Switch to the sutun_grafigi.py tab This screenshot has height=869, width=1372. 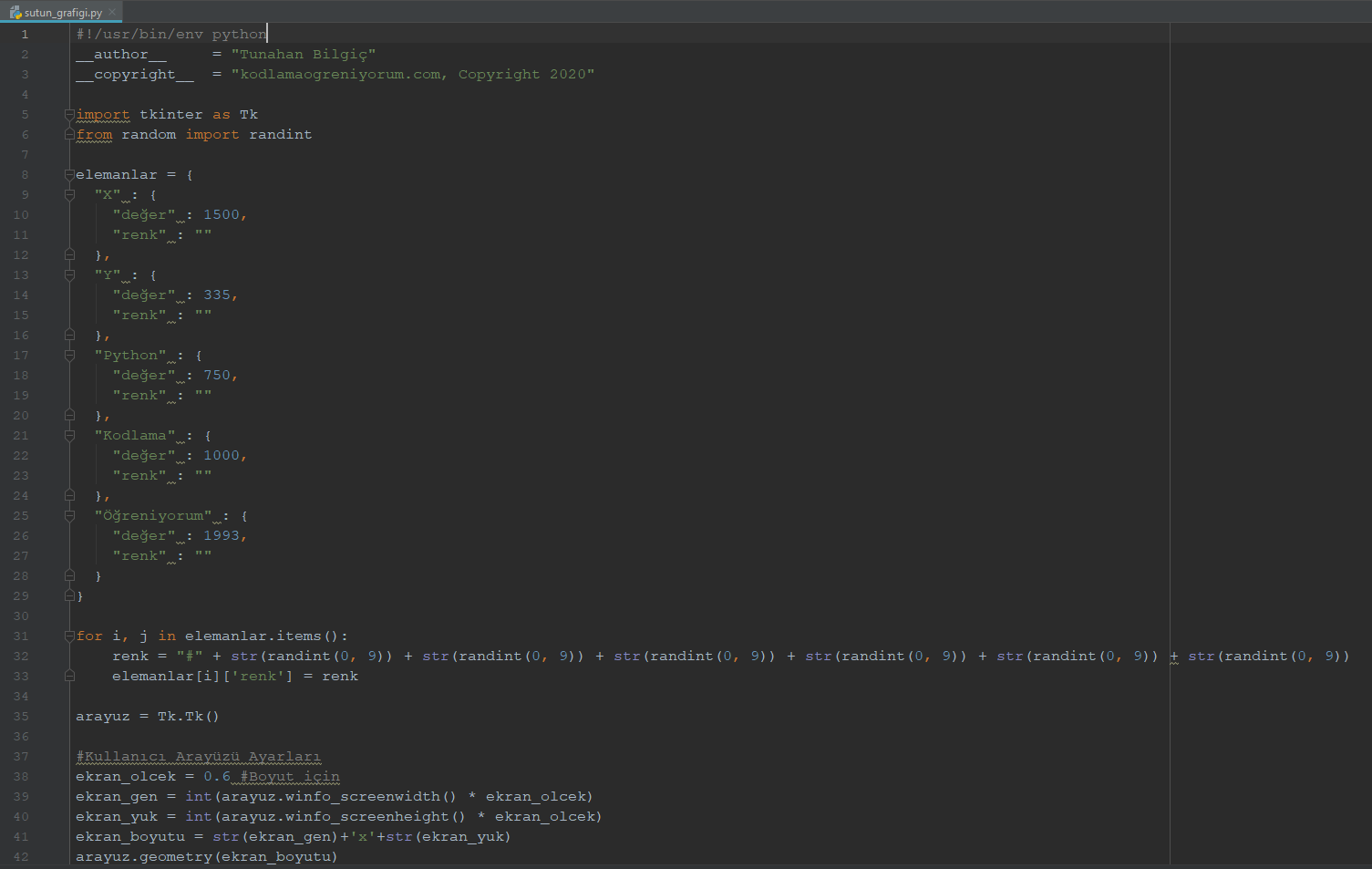click(63, 13)
